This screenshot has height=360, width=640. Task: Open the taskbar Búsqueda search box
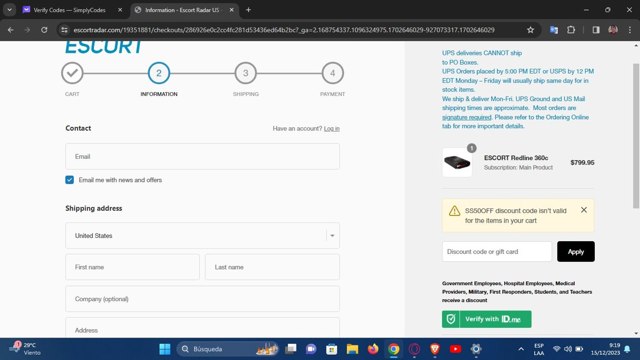point(228,349)
